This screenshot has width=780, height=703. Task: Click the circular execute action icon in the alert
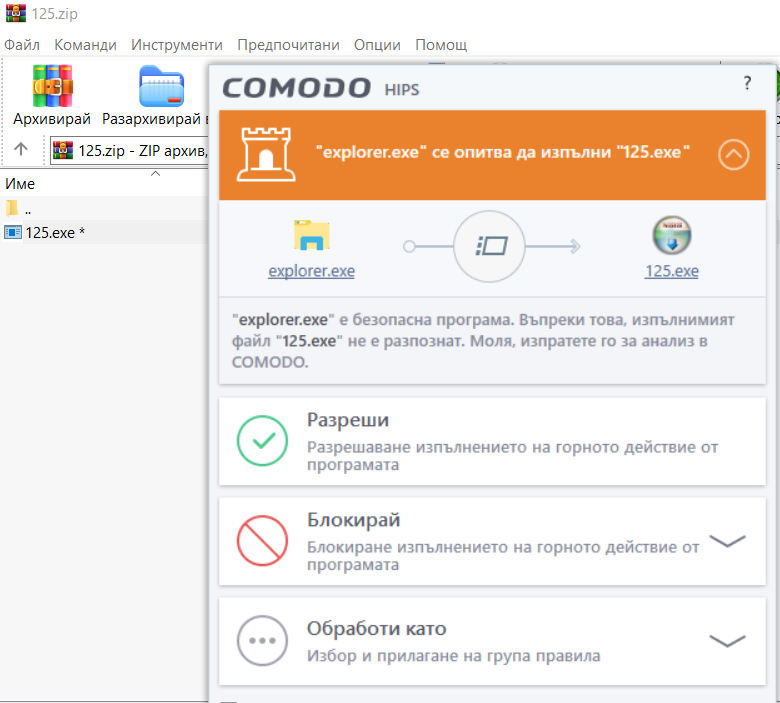coord(489,246)
